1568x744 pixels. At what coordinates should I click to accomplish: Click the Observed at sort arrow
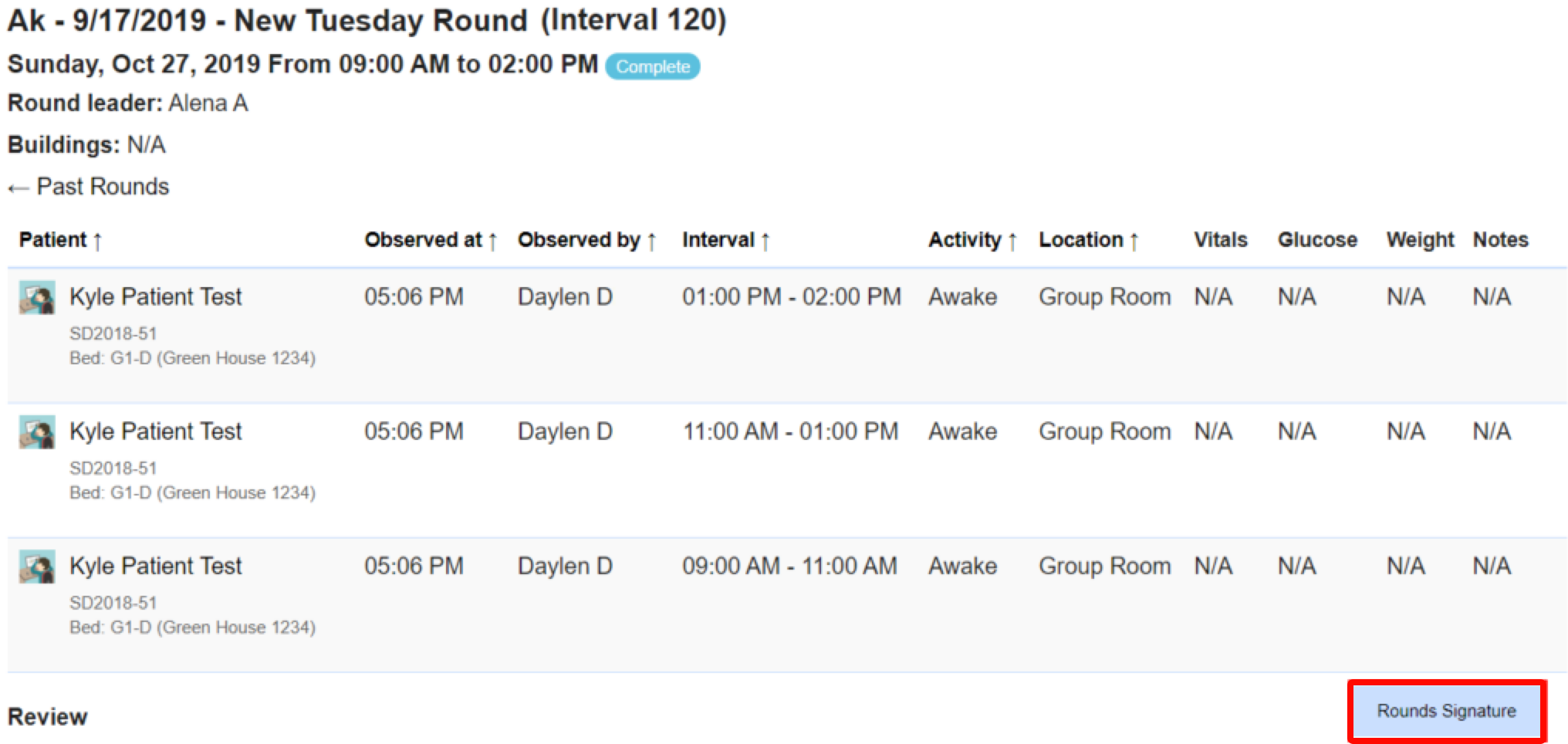pyautogui.click(x=494, y=240)
